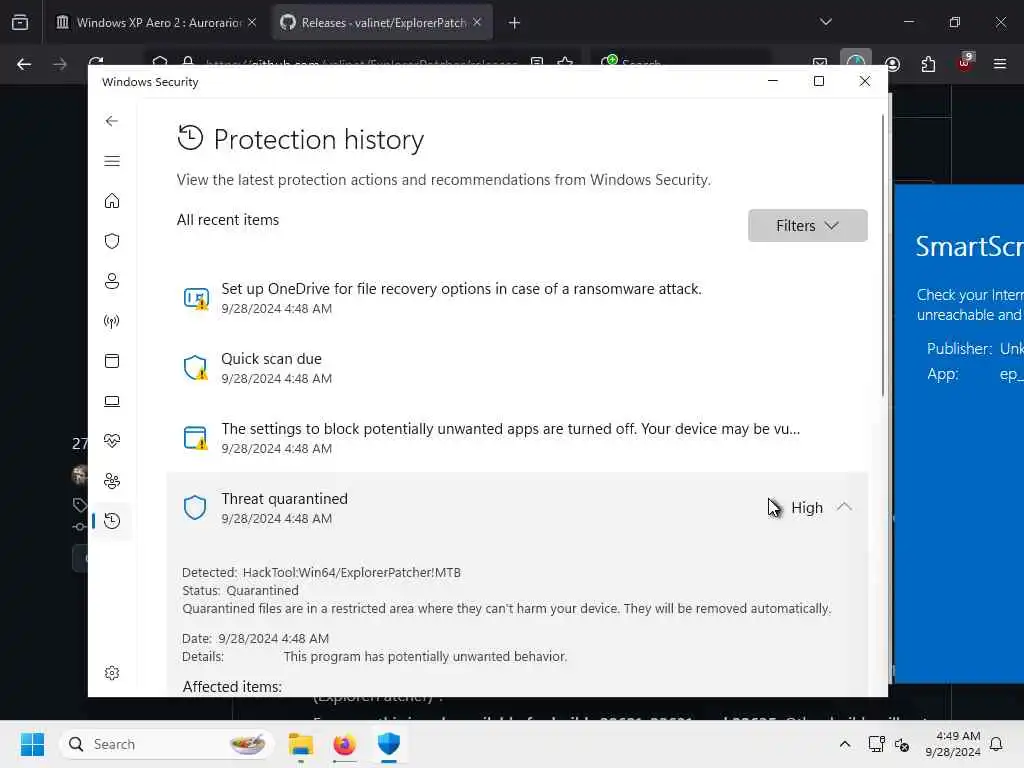Open the taskbar clock and date
Viewport: 1024px width, 768px height.
[x=953, y=744]
